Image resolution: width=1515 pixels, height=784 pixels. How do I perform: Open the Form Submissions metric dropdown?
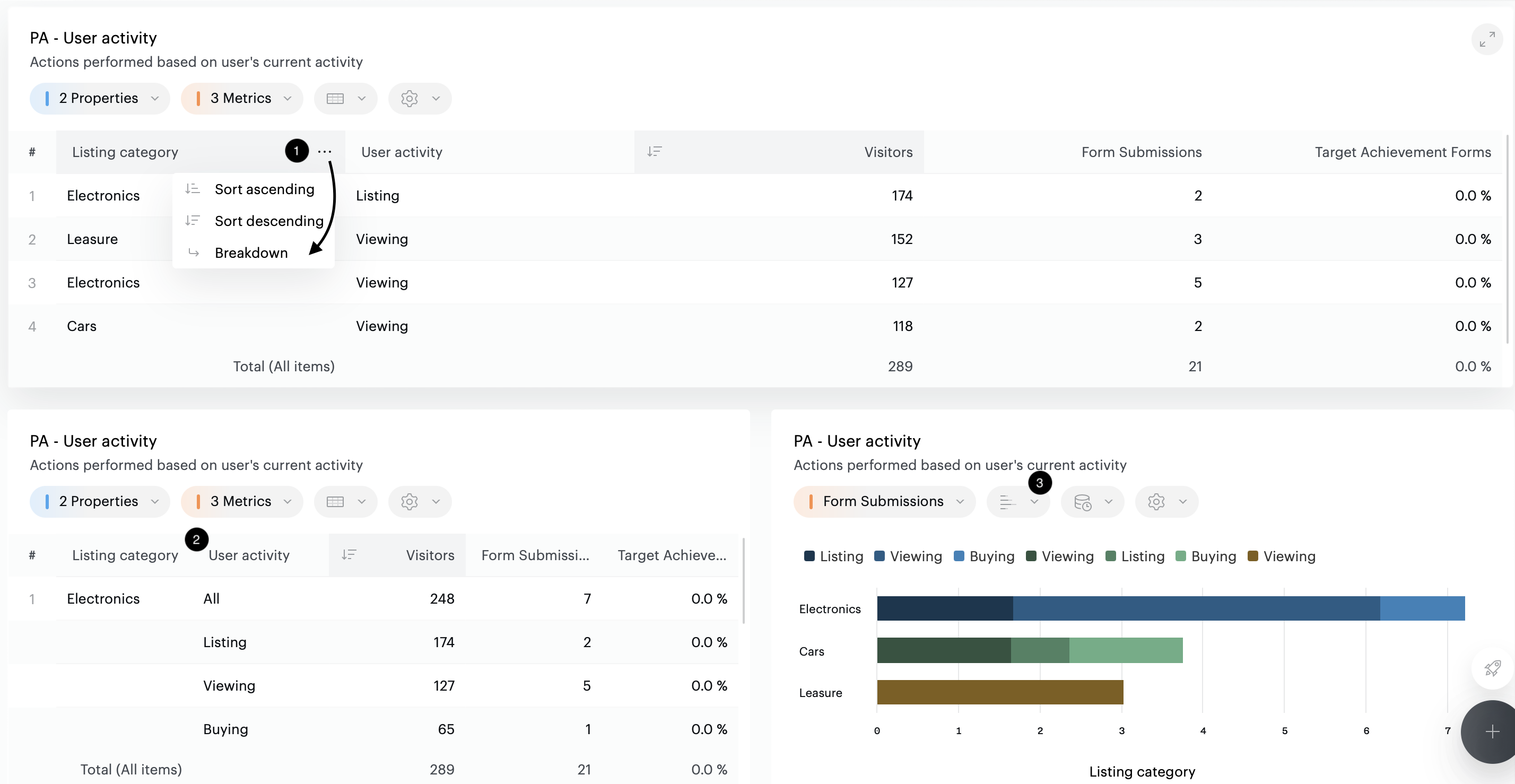click(x=884, y=502)
